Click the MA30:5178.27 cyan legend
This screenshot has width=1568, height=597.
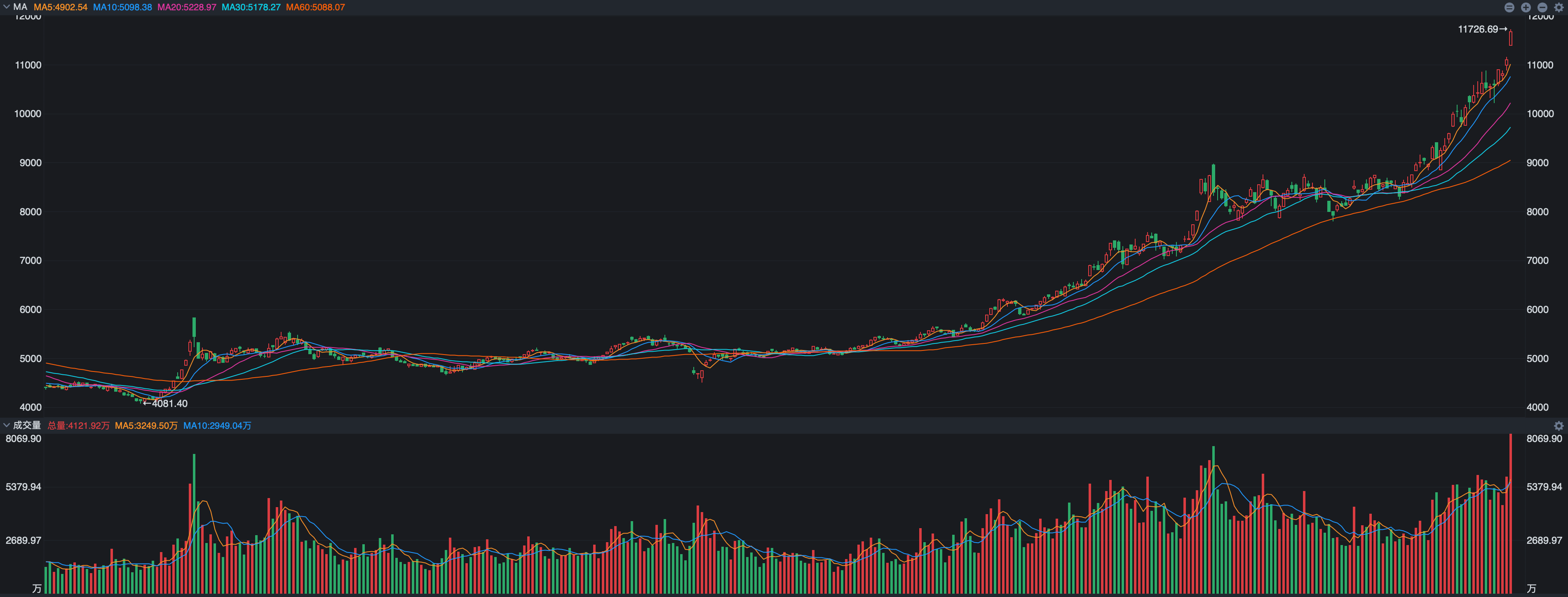coord(251,7)
